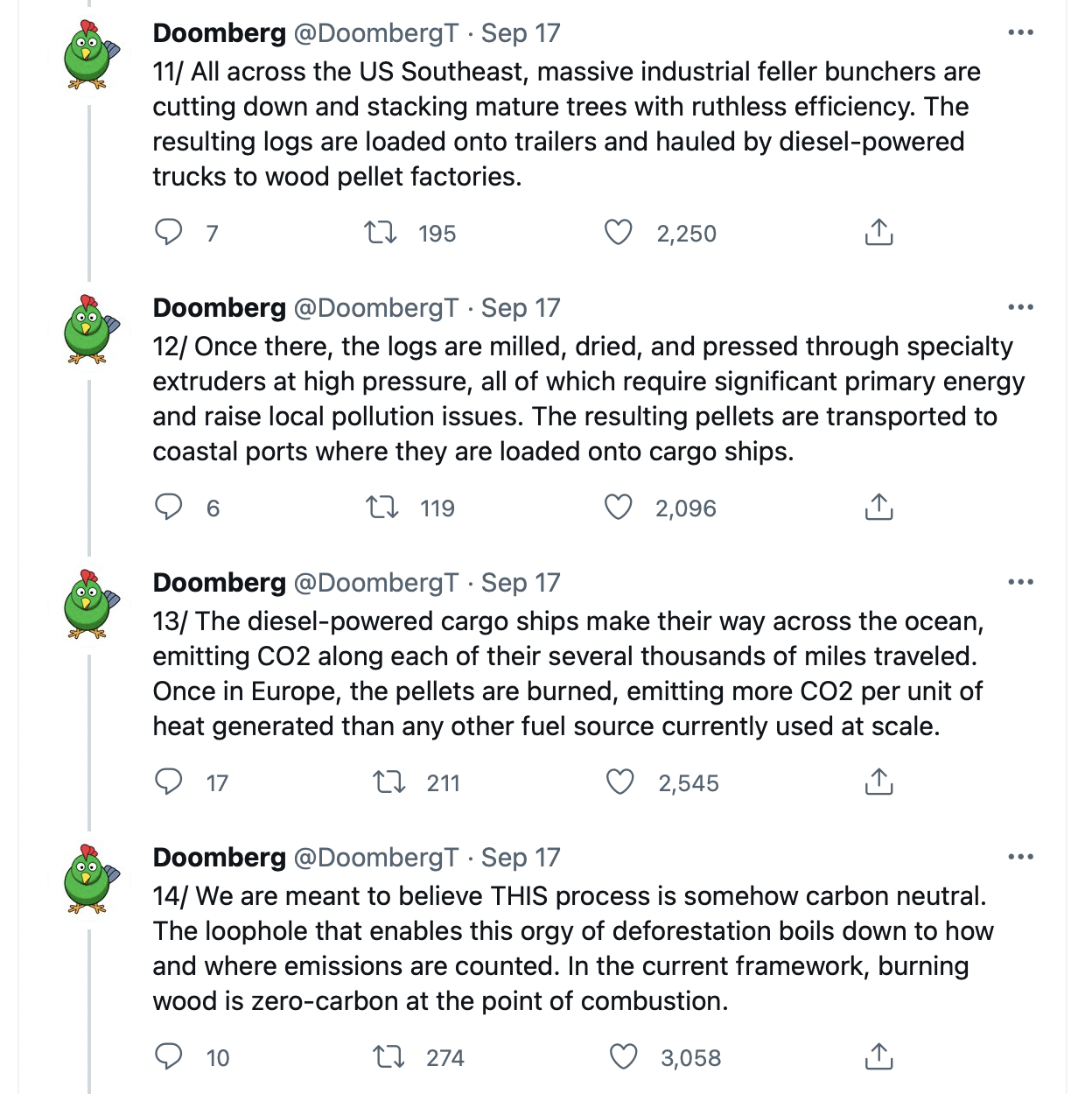Retweet the tweet about feller bunchers

point(381,233)
